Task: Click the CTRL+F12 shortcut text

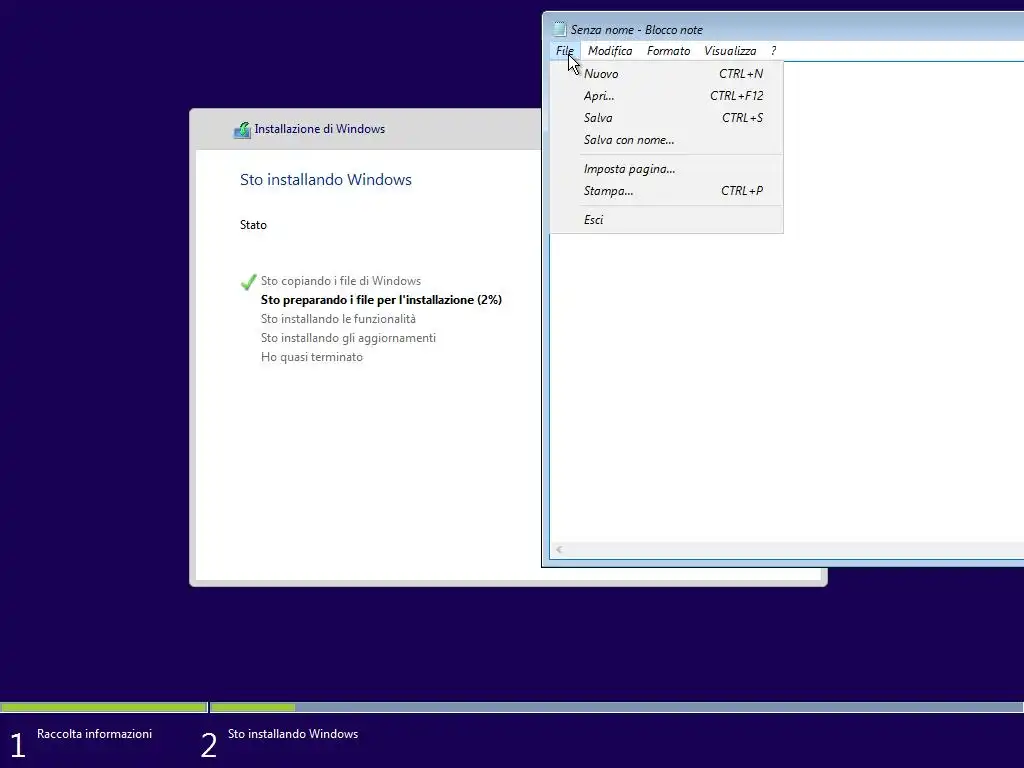Action: pyautogui.click(x=737, y=96)
